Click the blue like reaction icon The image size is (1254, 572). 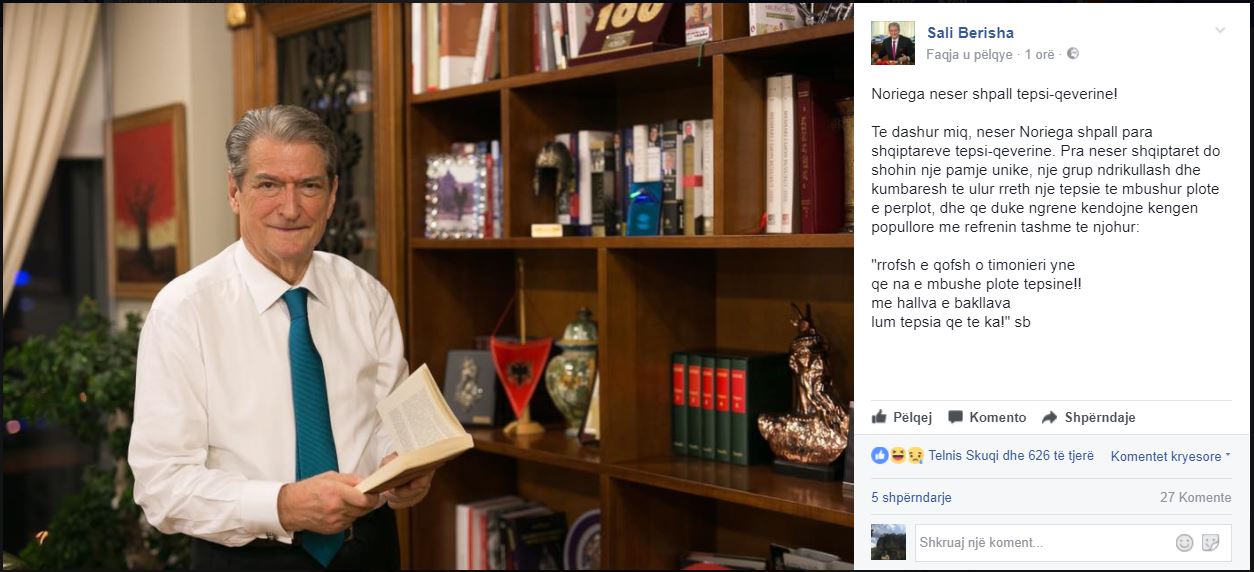tap(880, 455)
